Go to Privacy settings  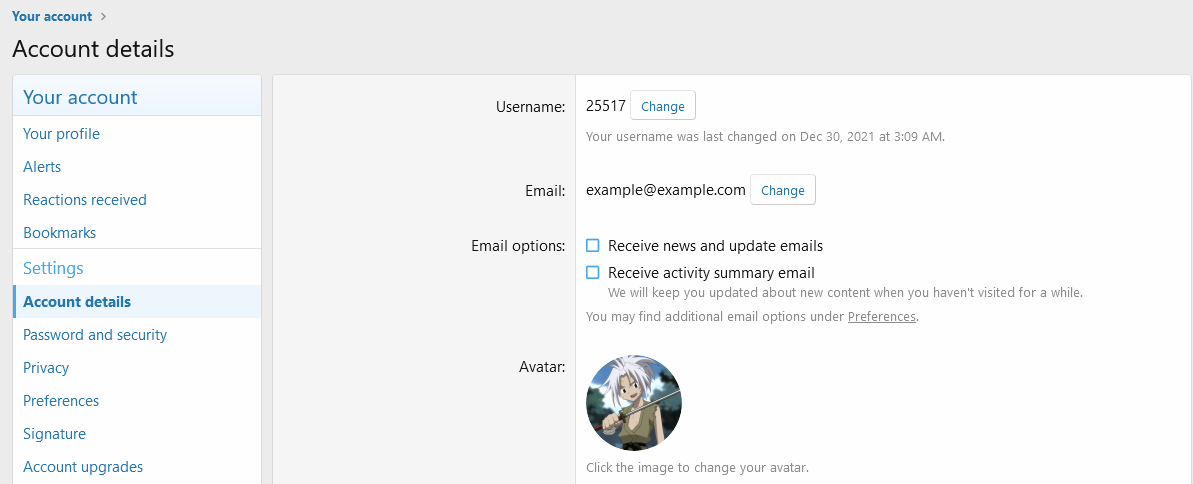pyautogui.click(x=46, y=368)
